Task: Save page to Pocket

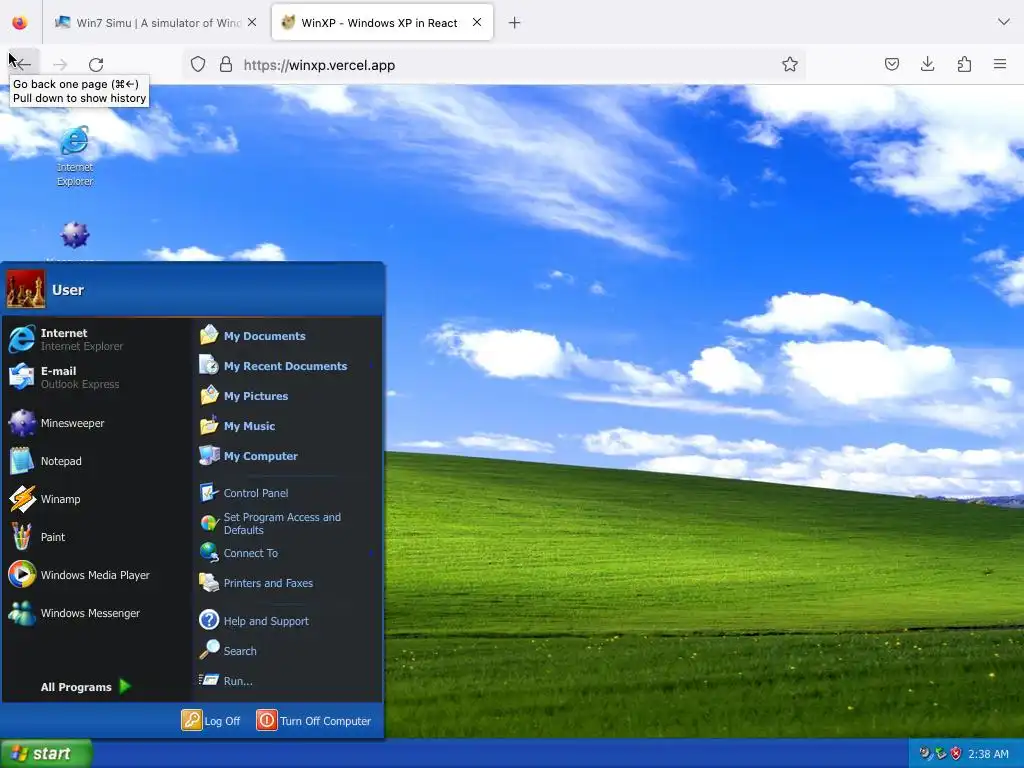Action: pyautogui.click(x=891, y=64)
